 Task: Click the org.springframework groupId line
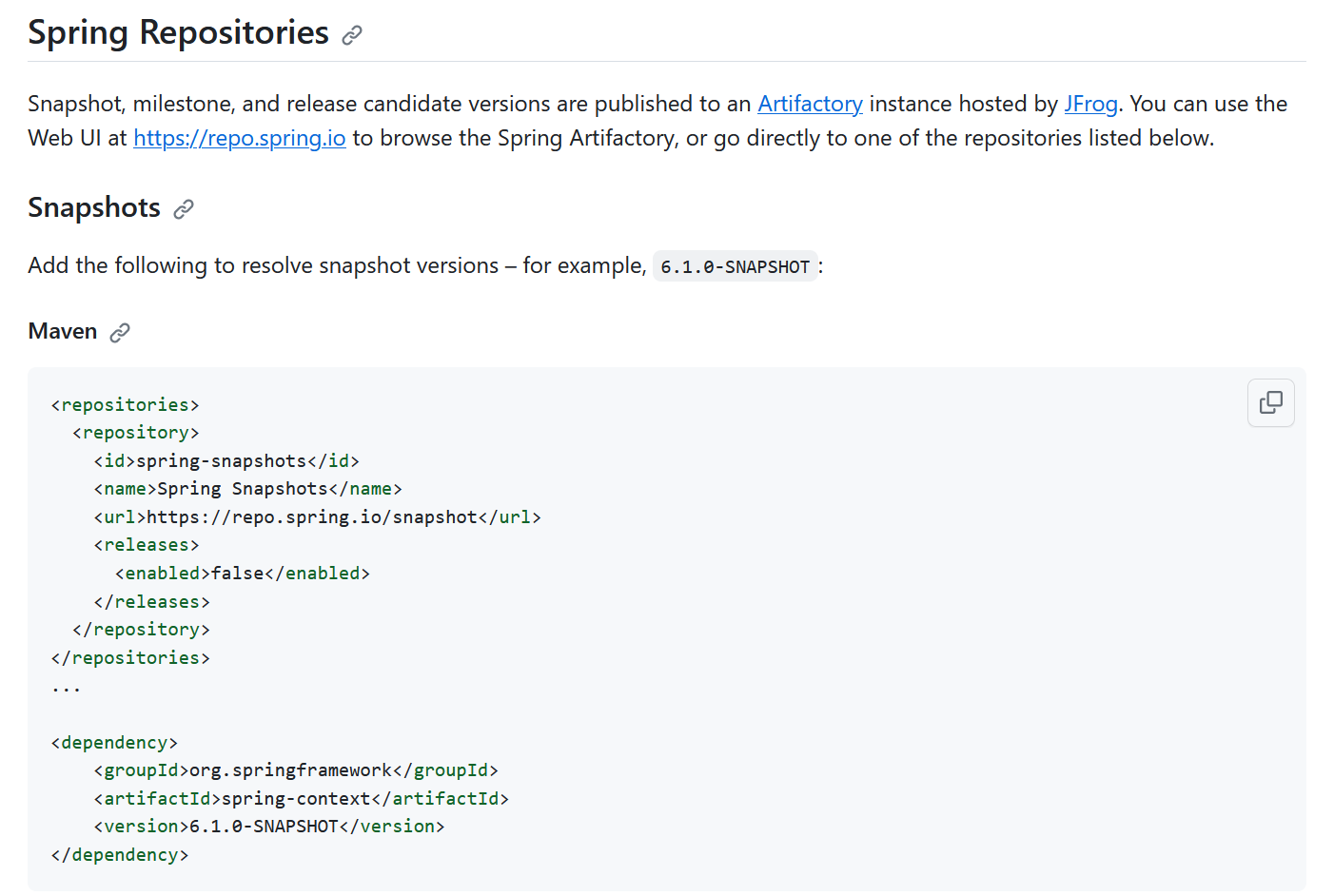(296, 770)
